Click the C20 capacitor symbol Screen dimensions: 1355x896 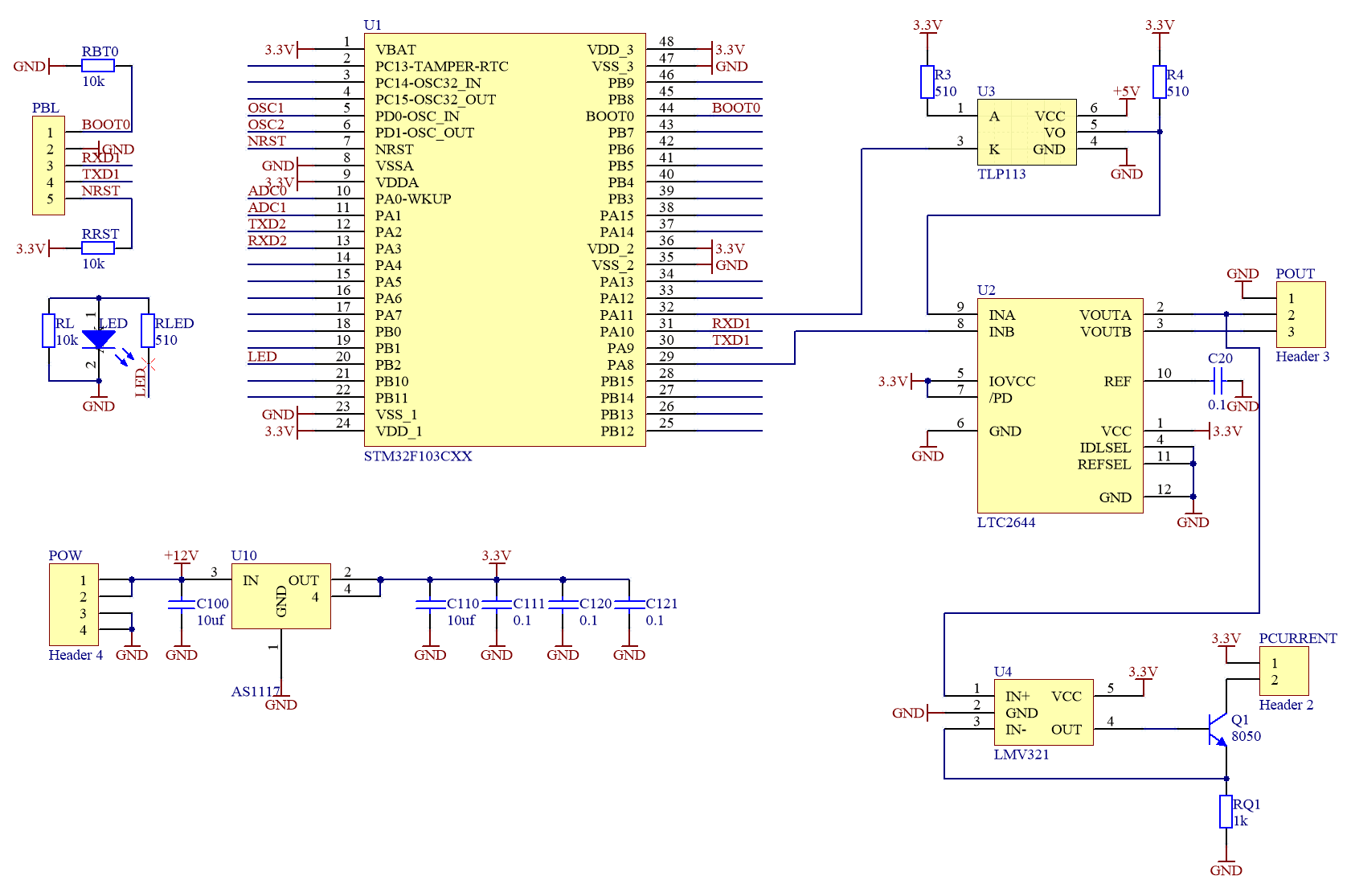(1218, 381)
